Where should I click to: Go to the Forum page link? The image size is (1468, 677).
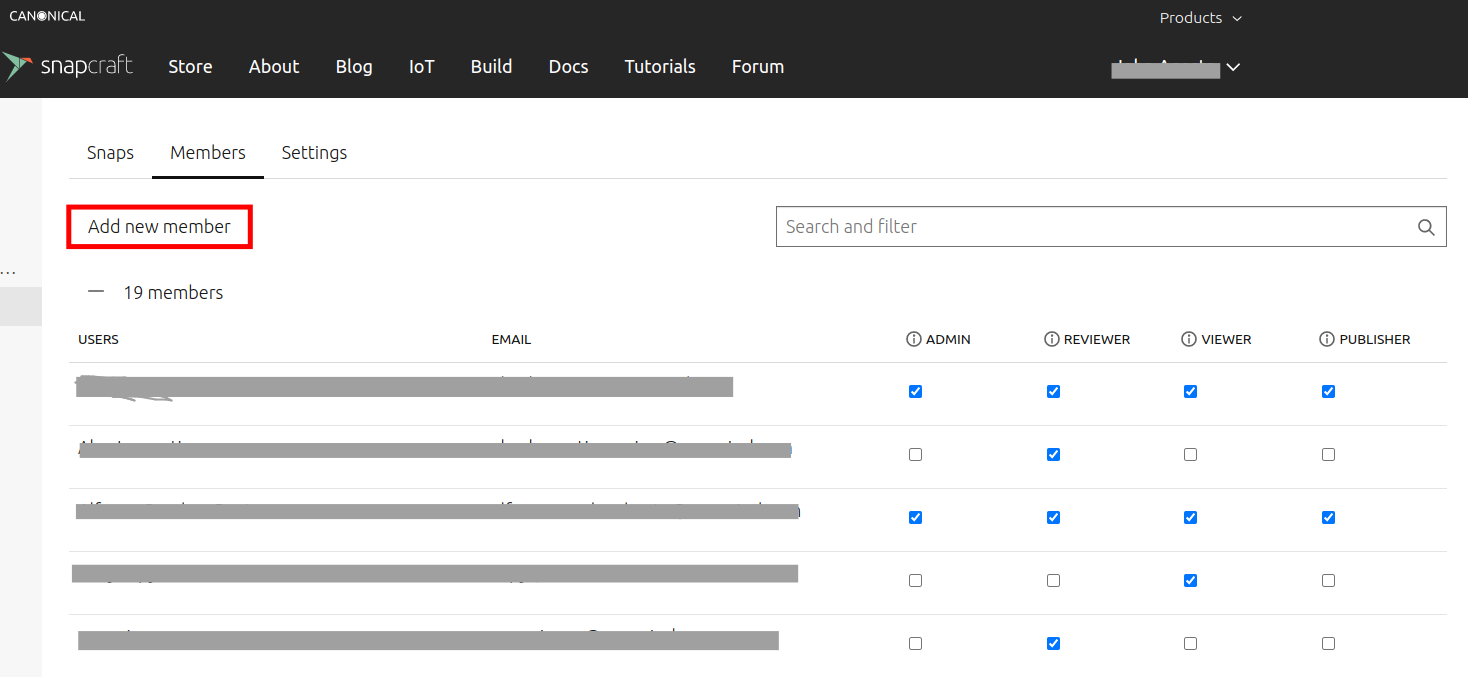point(757,67)
